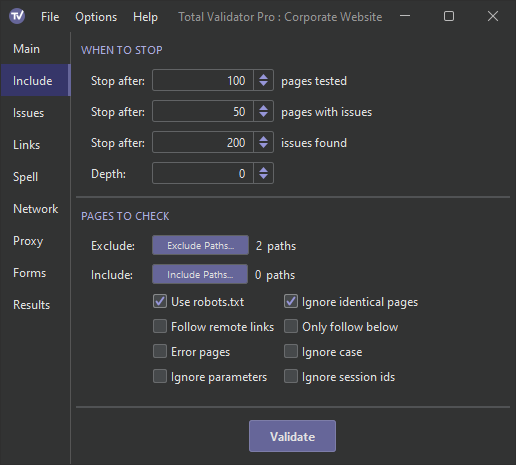The image size is (516, 465).
Task: Open the Include Paths dialog
Action: pyautogui.click(x=200, y=274)
